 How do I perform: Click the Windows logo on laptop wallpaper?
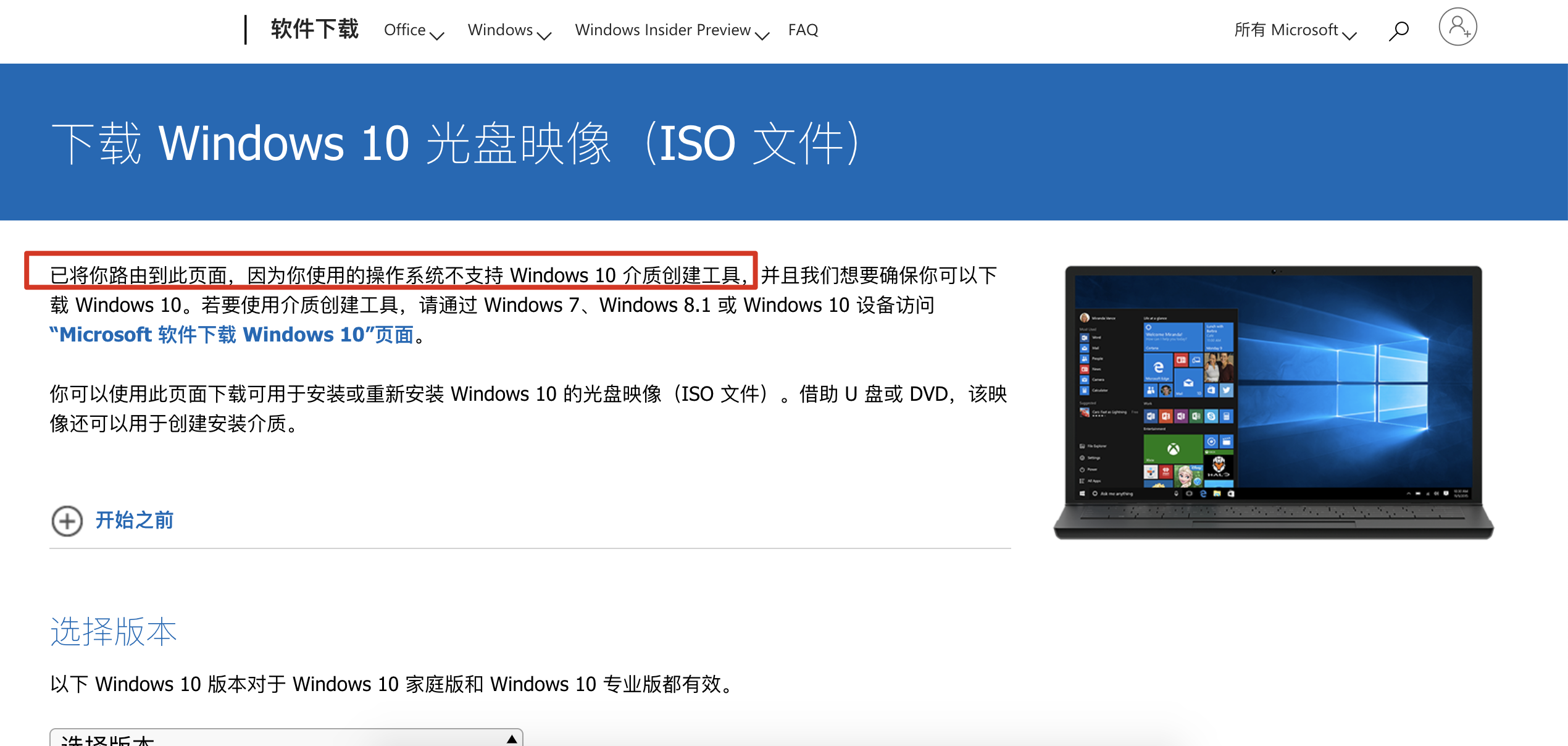(1382, 383)
